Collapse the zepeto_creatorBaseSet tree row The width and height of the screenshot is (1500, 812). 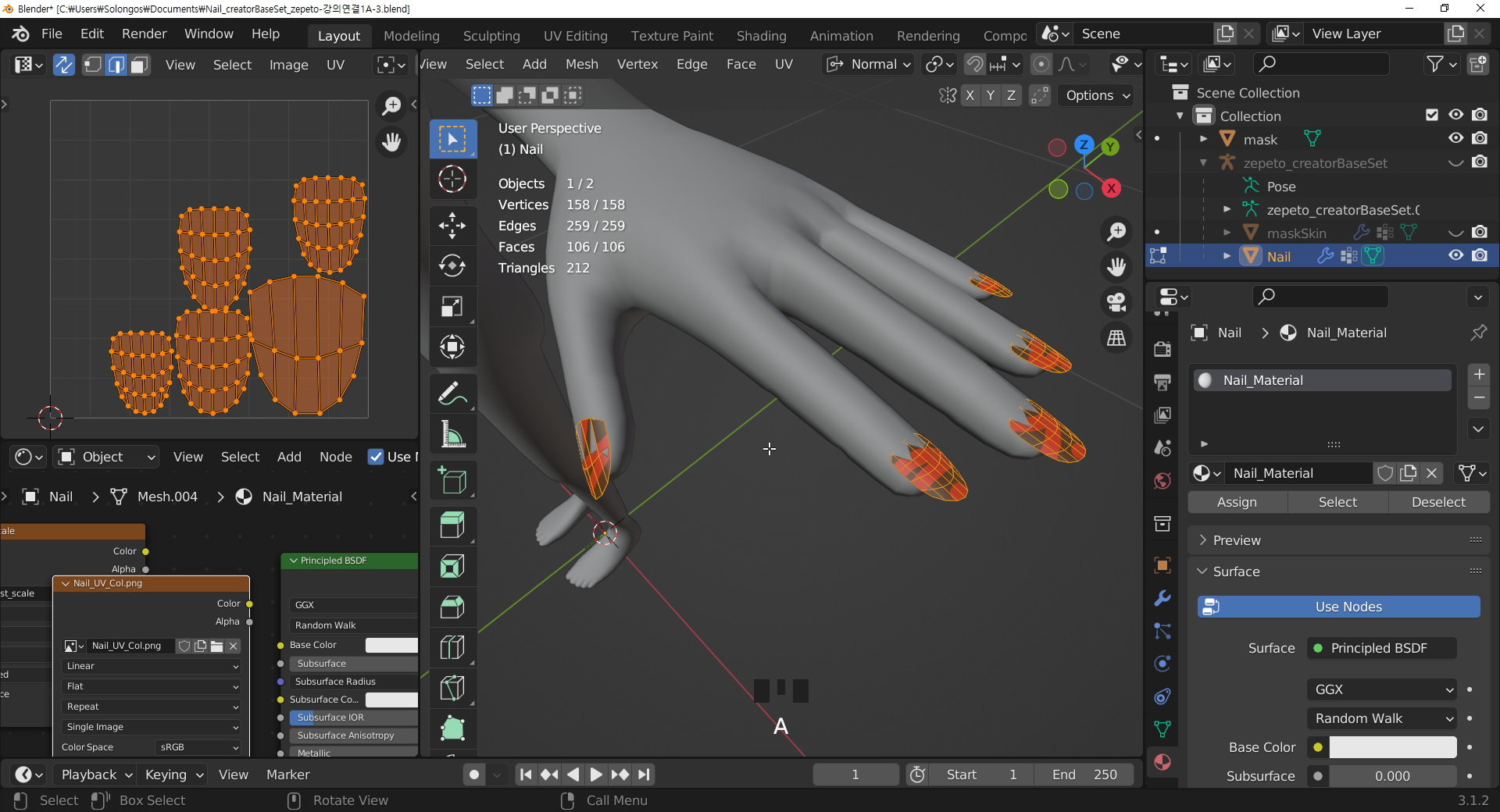(x=1204, y=162)
